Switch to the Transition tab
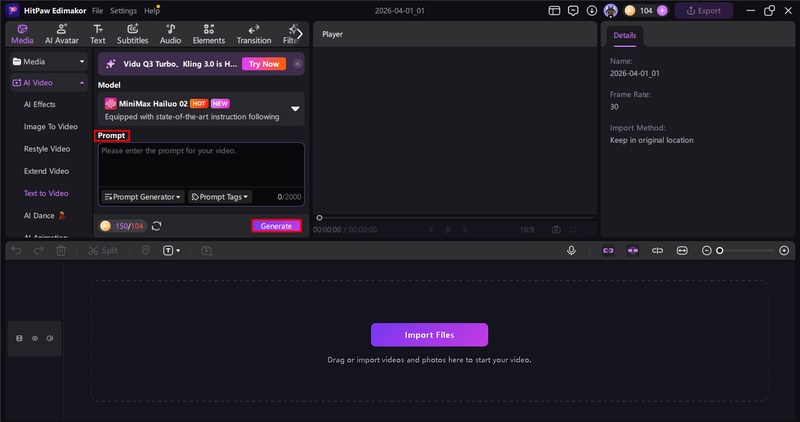Screen dimensions: 800x422 (x=254, y=34)
